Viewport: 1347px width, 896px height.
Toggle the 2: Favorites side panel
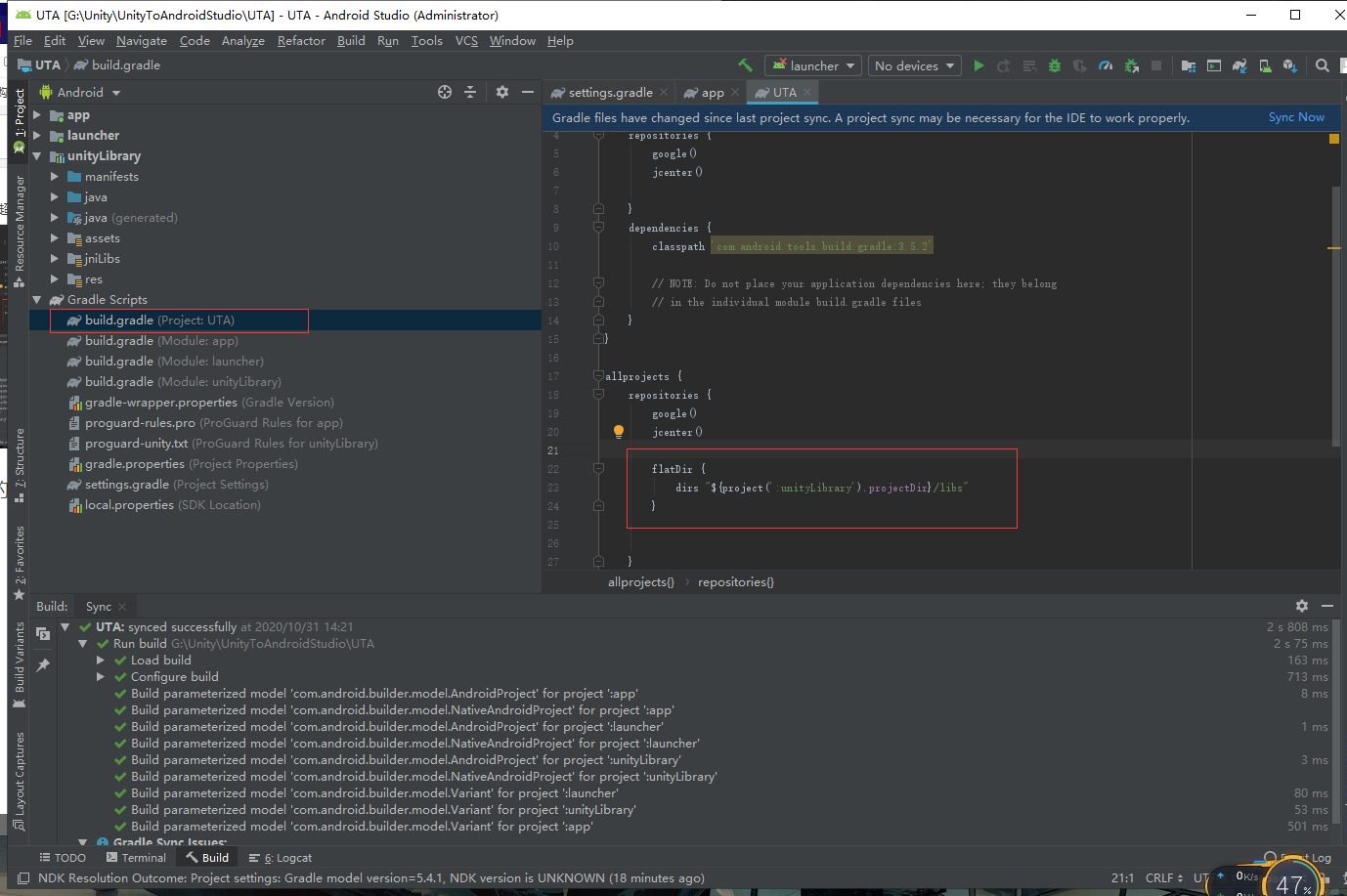tap(20, 563)
